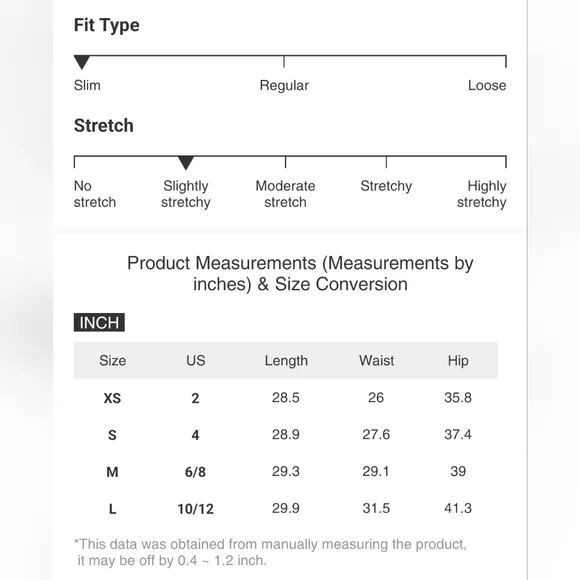Click the Slightly stretchy marker triangle

186,163
